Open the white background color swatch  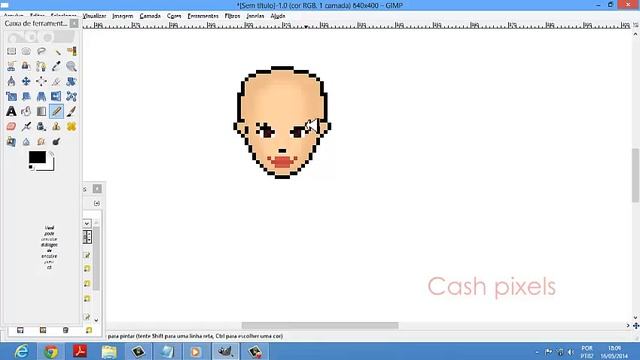(x=50, y=167)
